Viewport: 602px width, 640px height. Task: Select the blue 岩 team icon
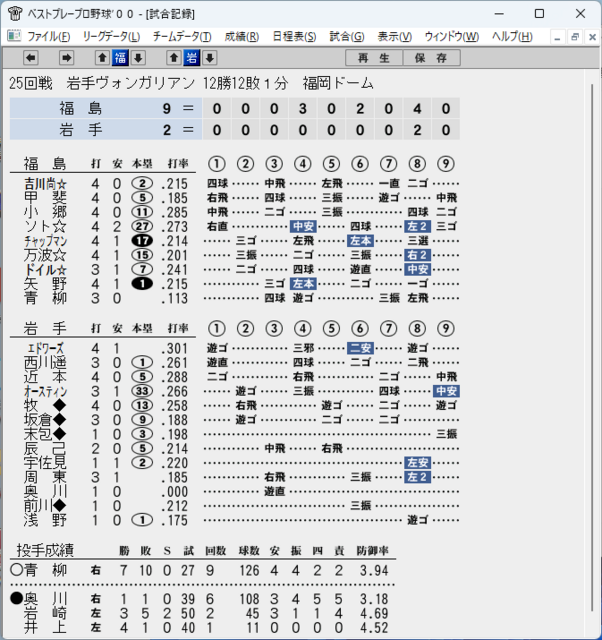pyautogui.click(x=191, y=58)
